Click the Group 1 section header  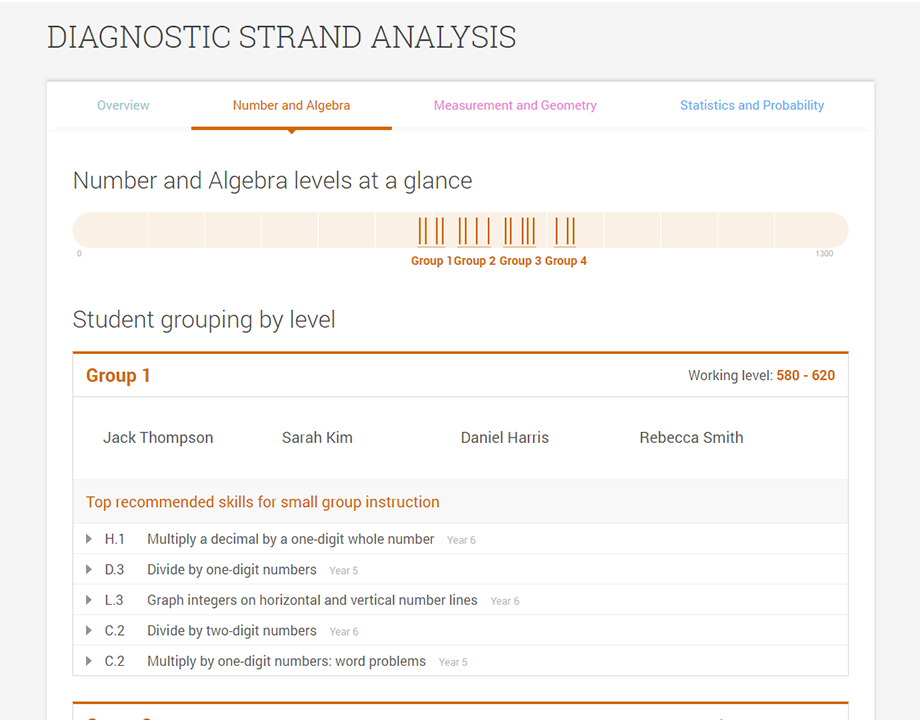pos(118,375)
